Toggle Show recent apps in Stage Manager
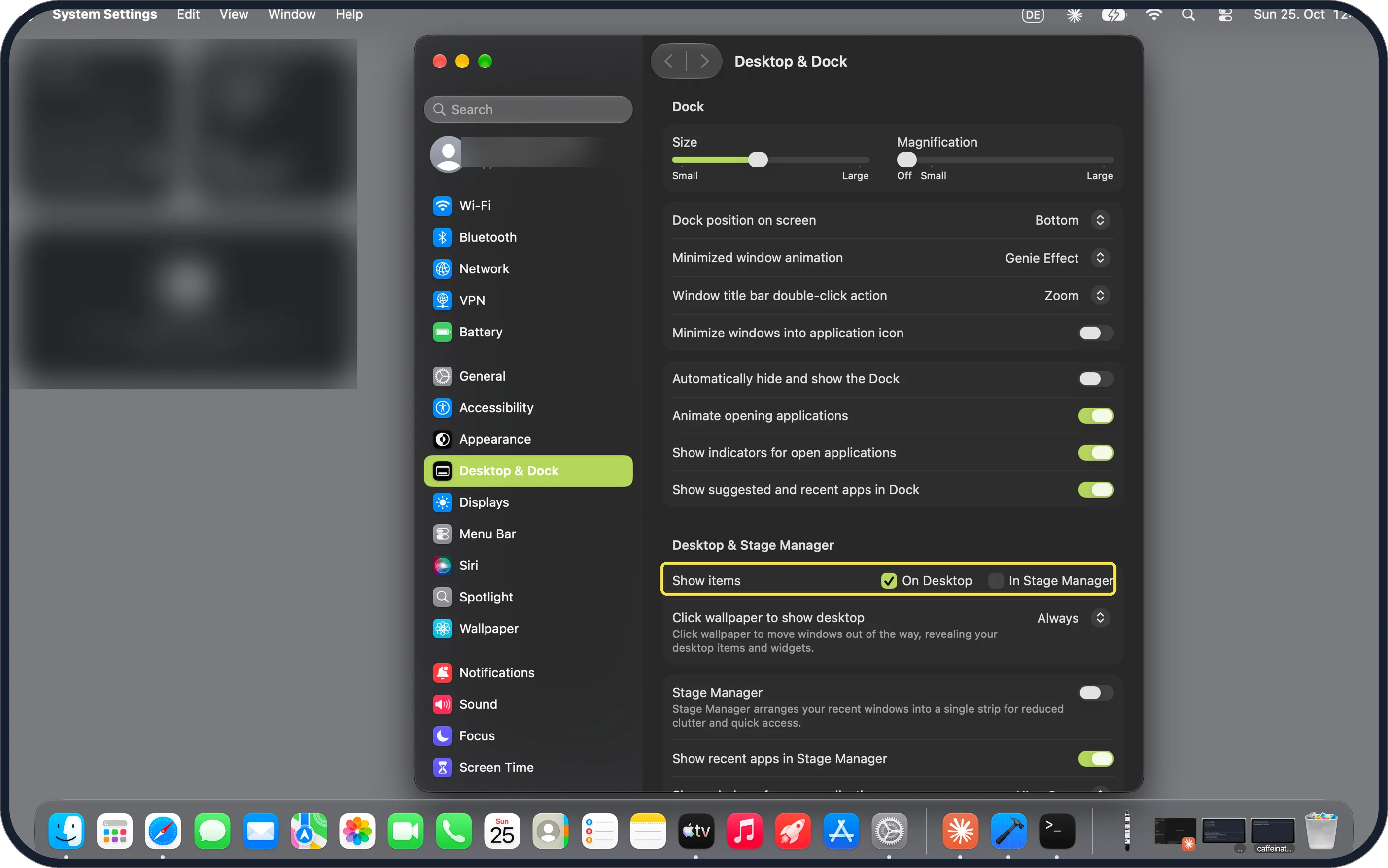The height and width of the screenshot is (868, 1388). [x=1095, y=759]
